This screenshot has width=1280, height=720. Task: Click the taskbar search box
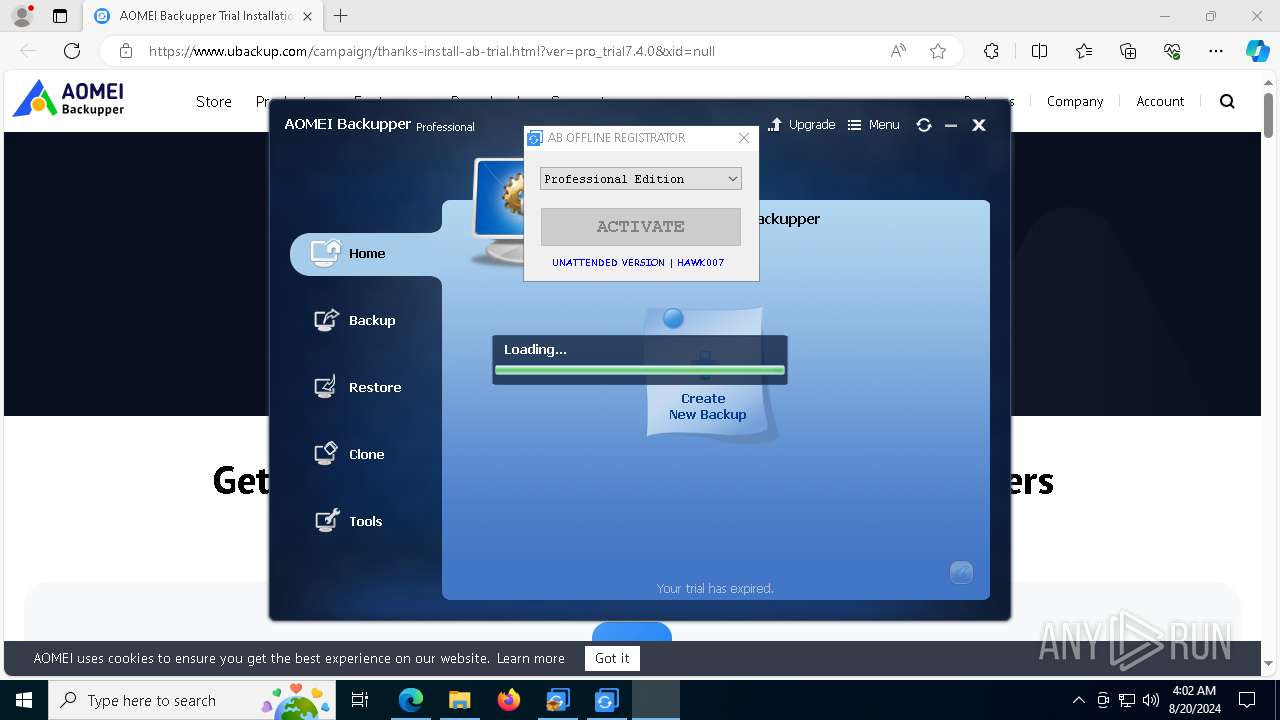[190, 700]
